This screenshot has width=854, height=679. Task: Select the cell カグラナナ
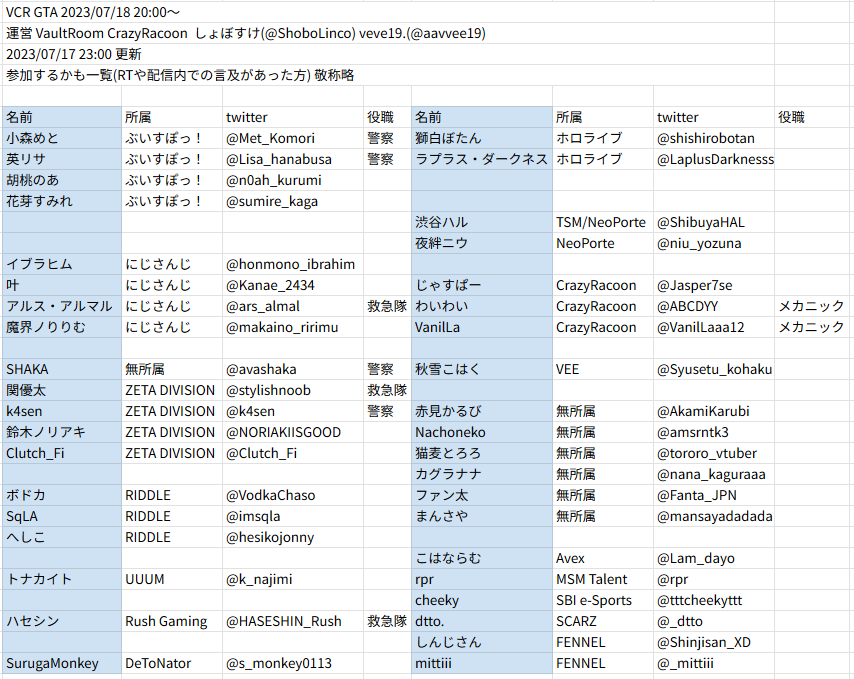(x=482, y=474)
